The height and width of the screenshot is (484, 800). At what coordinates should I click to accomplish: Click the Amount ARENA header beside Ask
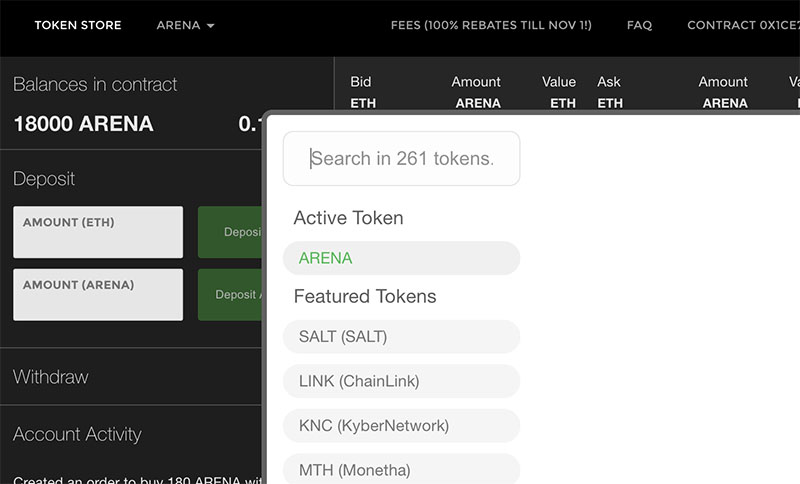click(723, 92)
